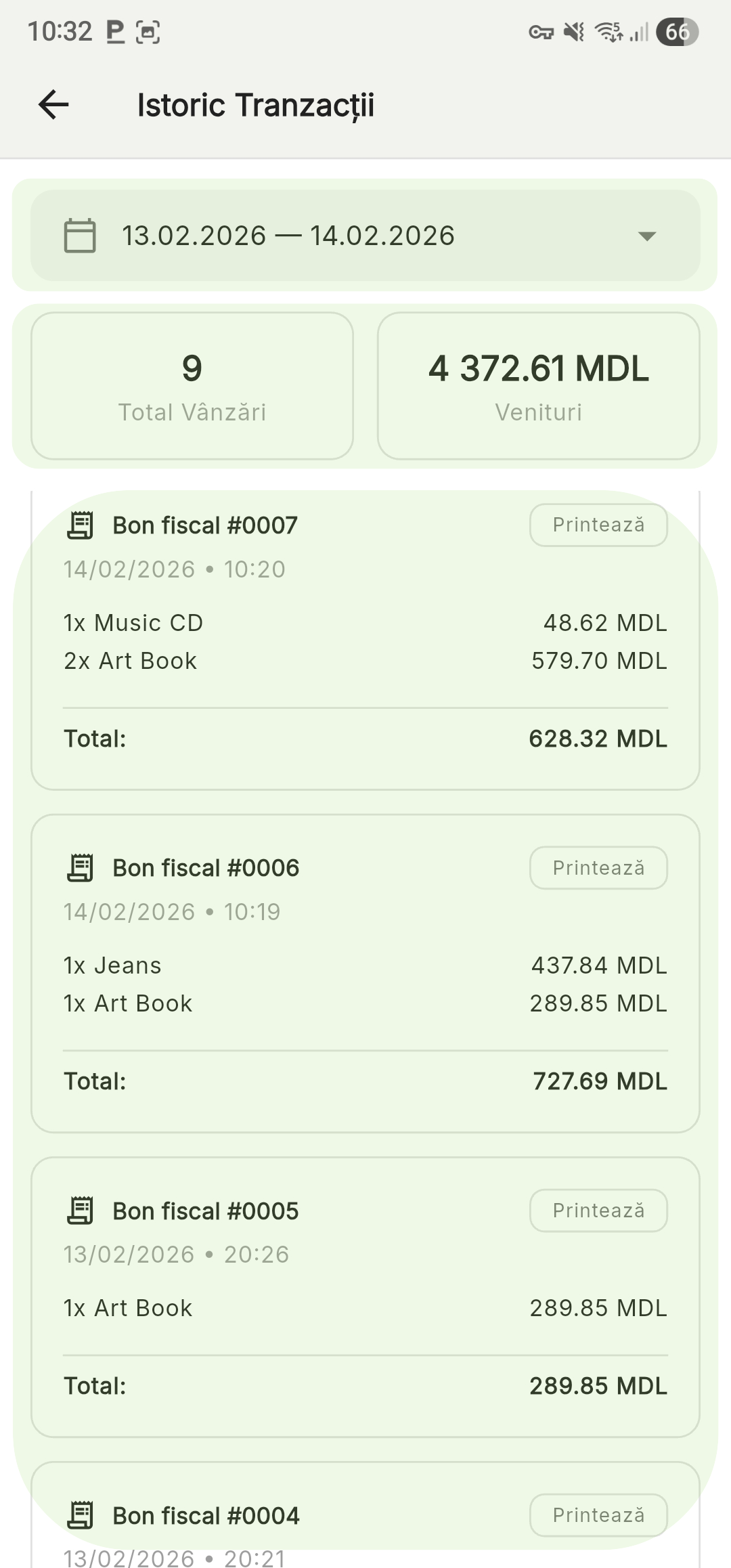
Task: Go back using the arrow icon
Action: [53, 105]
